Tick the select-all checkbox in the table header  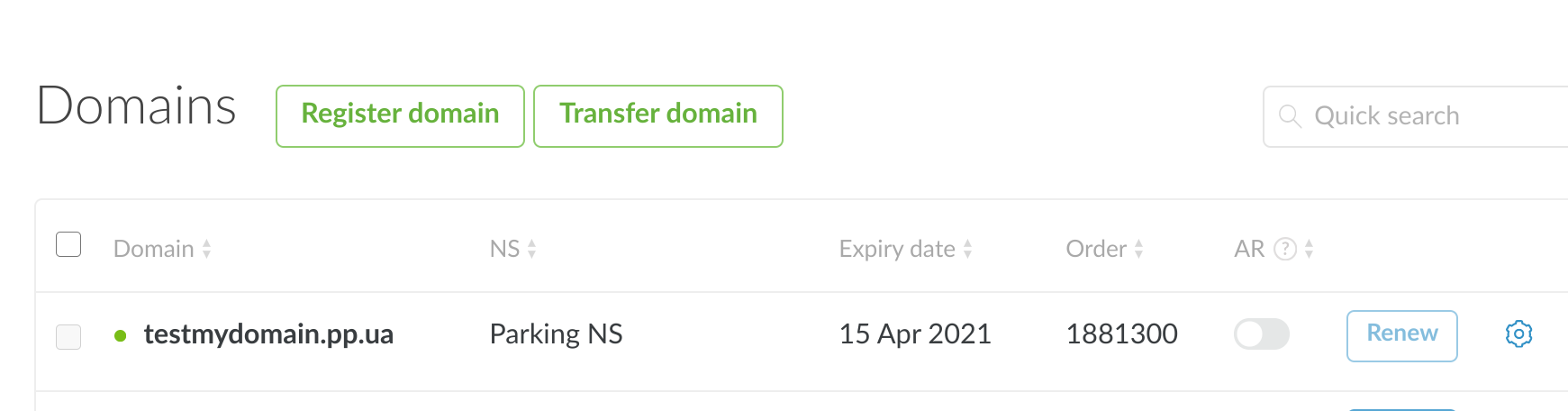(68, 244)
